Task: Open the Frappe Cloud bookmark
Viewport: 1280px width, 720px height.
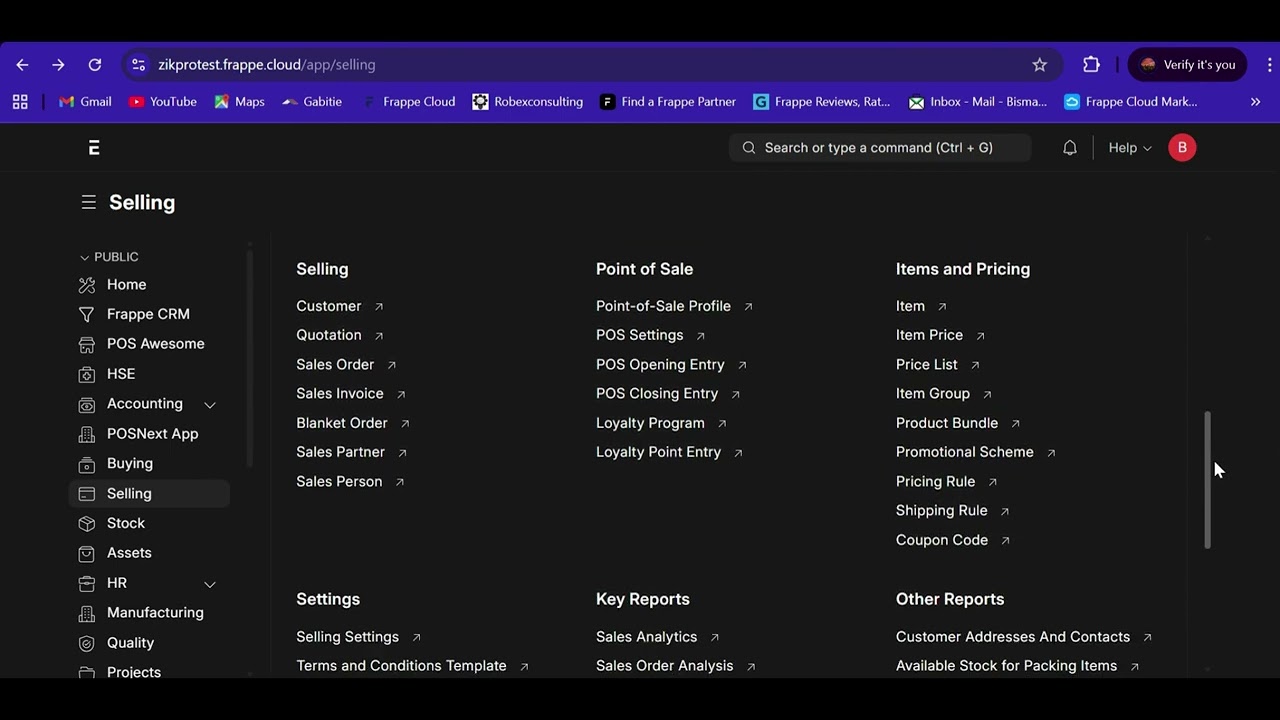Action: pyautogui.click(x=408, y=101)
